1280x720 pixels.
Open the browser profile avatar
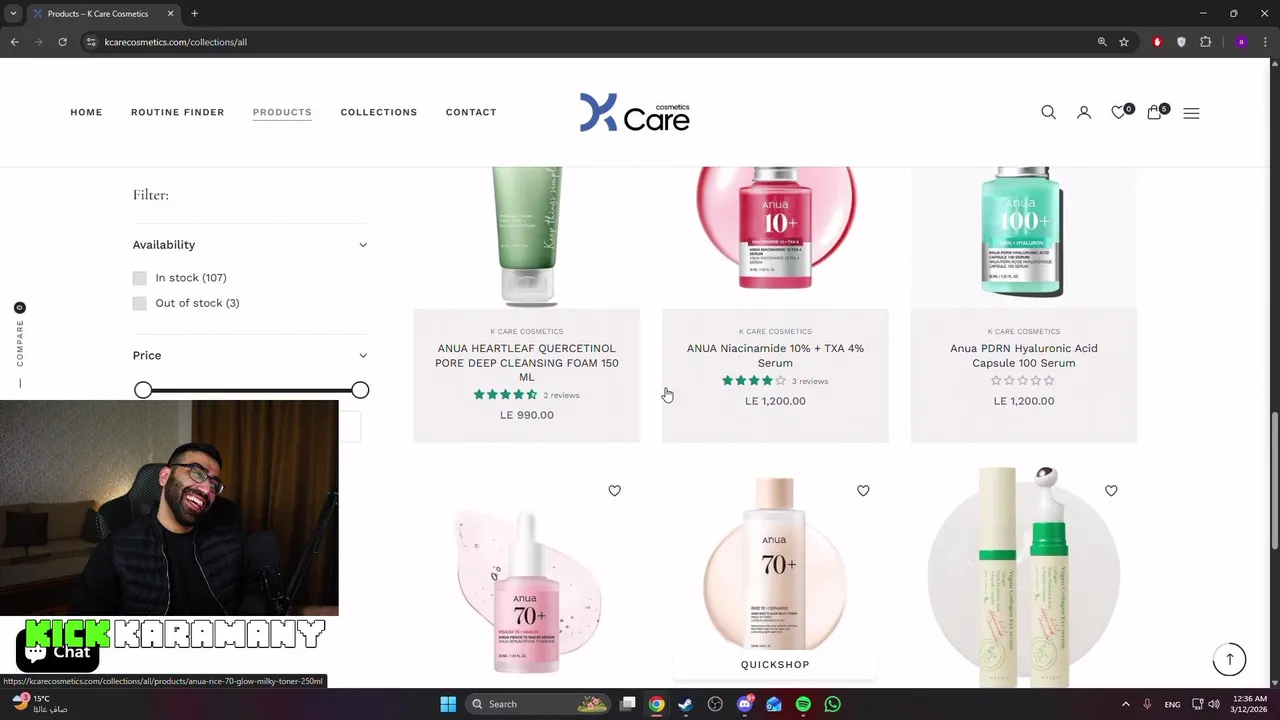(x=1241, y=42)
